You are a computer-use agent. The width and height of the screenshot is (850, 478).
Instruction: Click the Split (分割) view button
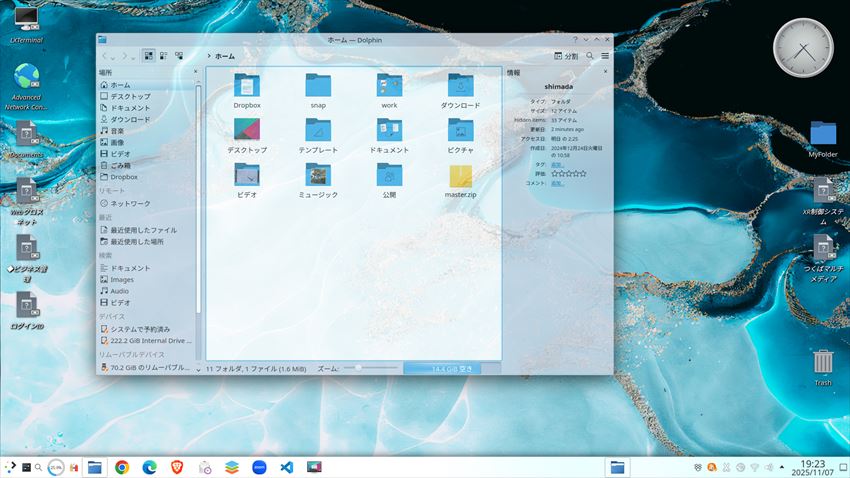(x=566, y=56)
